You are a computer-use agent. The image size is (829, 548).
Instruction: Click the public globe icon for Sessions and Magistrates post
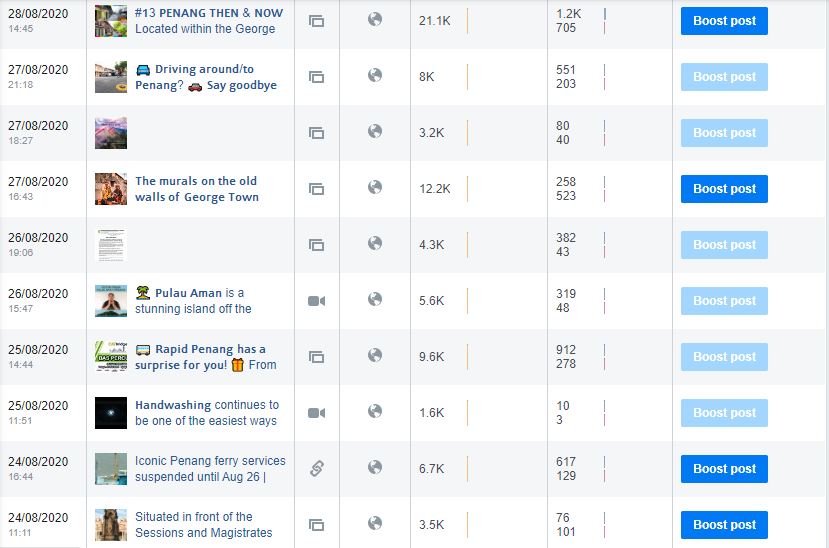tap(375, 524)
